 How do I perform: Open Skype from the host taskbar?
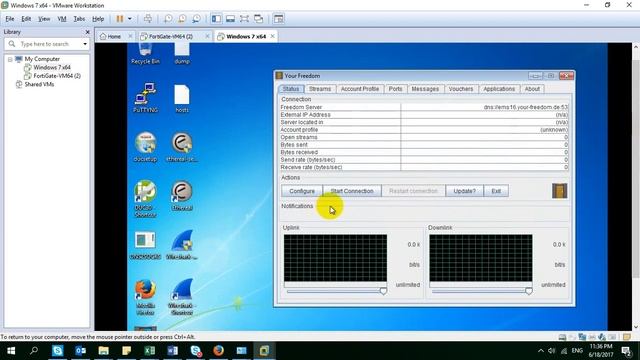(x=58, y=351)
